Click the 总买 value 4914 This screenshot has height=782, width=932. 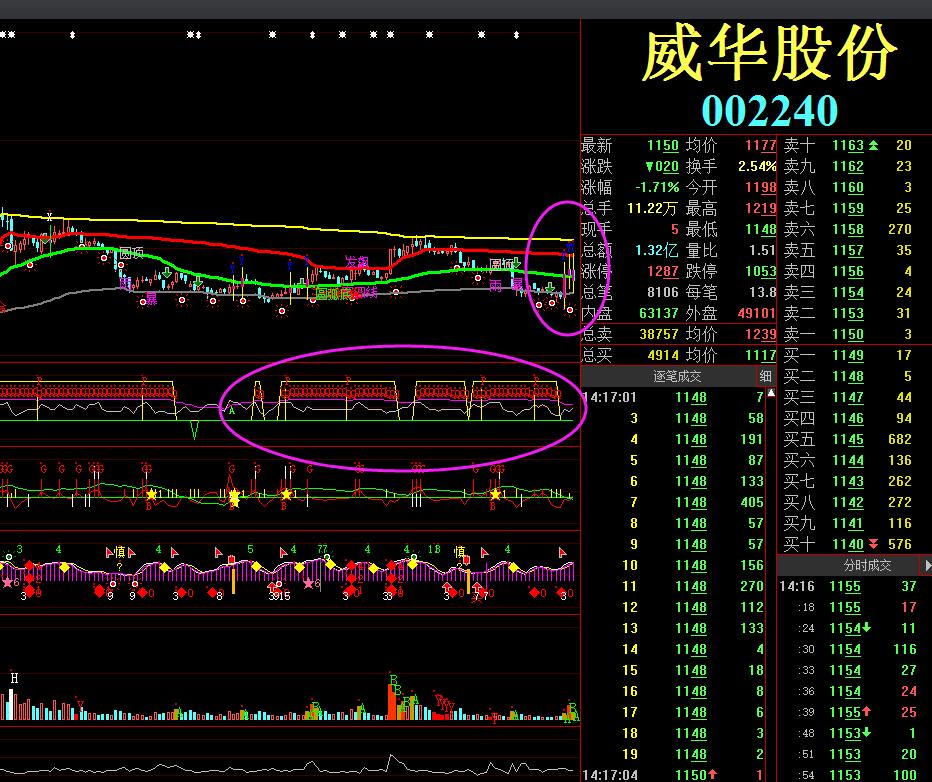click(663, 355)
